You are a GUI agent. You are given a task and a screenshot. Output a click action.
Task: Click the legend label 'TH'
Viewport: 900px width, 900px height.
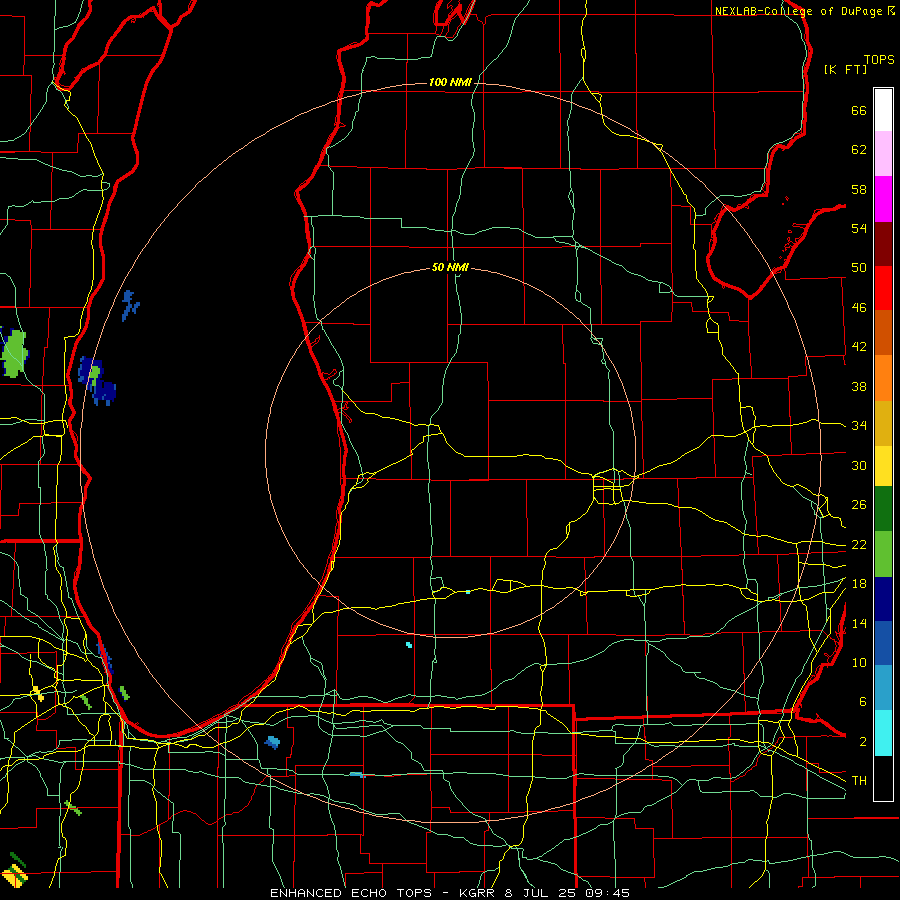(859, 781)
